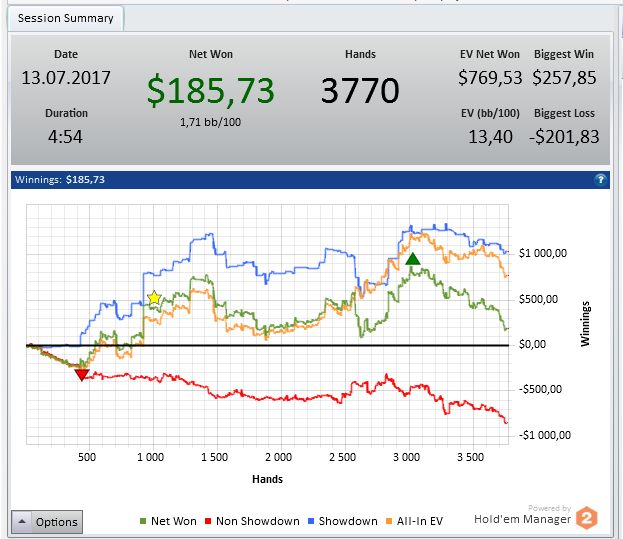Click the Hold'em Manager 2 logo

pos(587,518)
